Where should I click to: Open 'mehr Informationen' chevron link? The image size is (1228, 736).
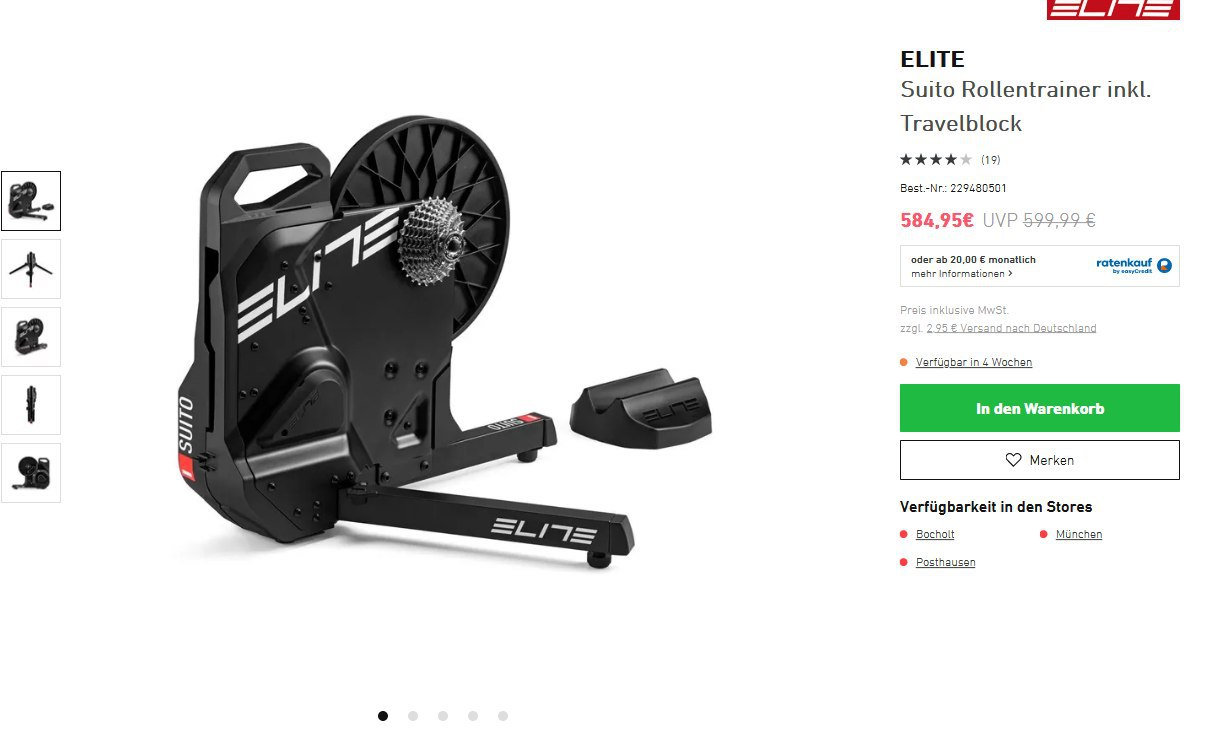coord(962,274)
